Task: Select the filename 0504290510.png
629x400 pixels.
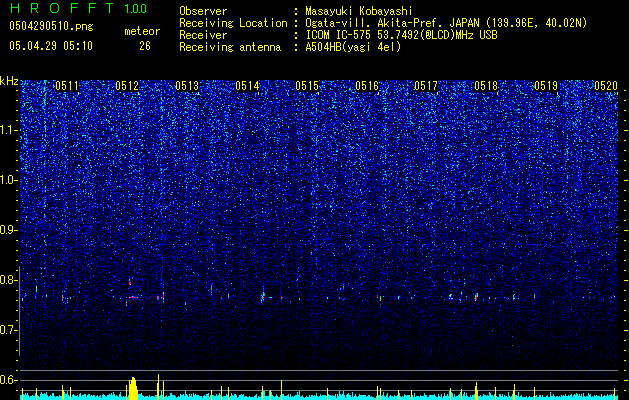Action: pyautogui.click(x=51, y=27)
